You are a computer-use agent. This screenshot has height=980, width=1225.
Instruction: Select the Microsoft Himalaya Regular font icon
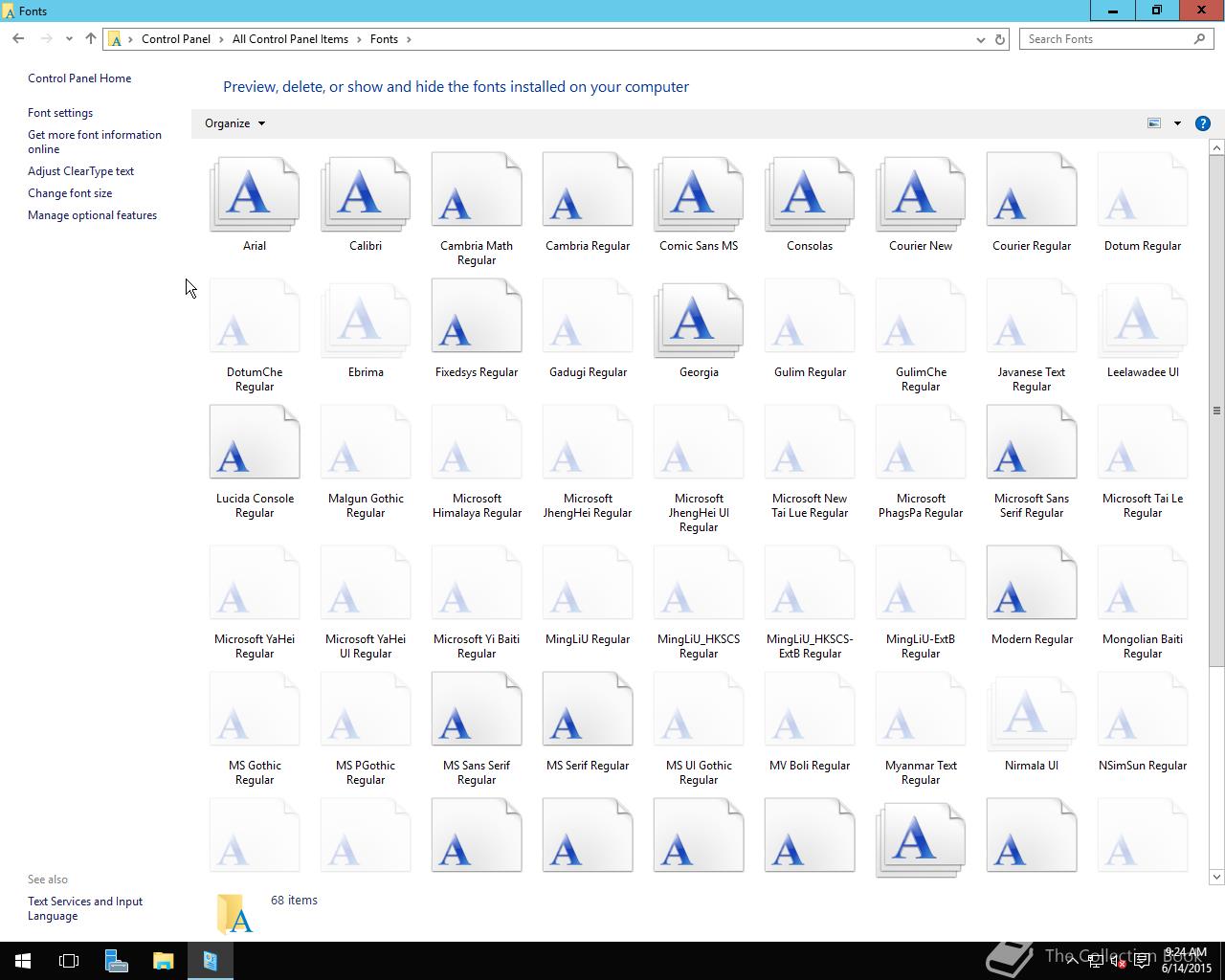[x=477, y=442]
